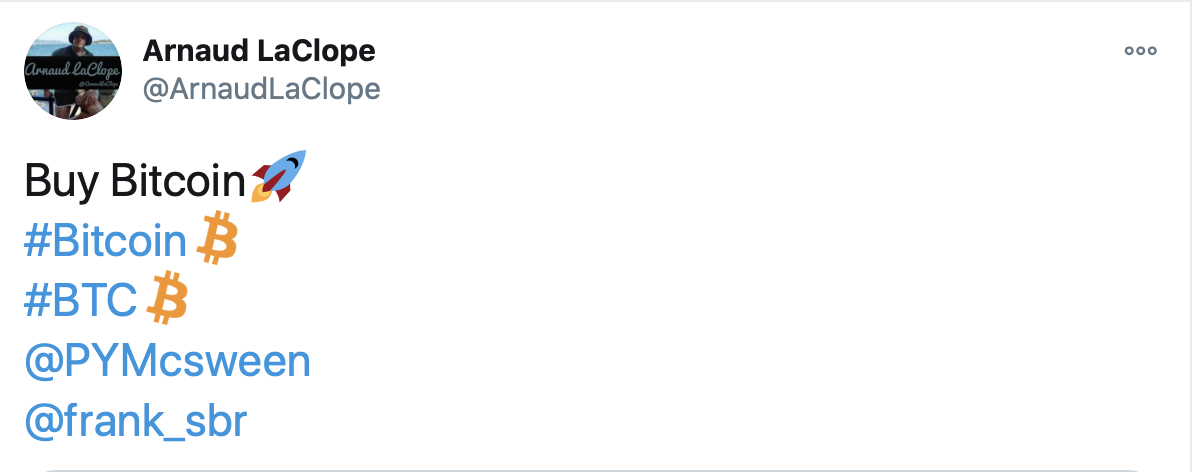1194x472 pixels.
Task: Open the tweet's three-dot more options menu
Action: 1140,51
